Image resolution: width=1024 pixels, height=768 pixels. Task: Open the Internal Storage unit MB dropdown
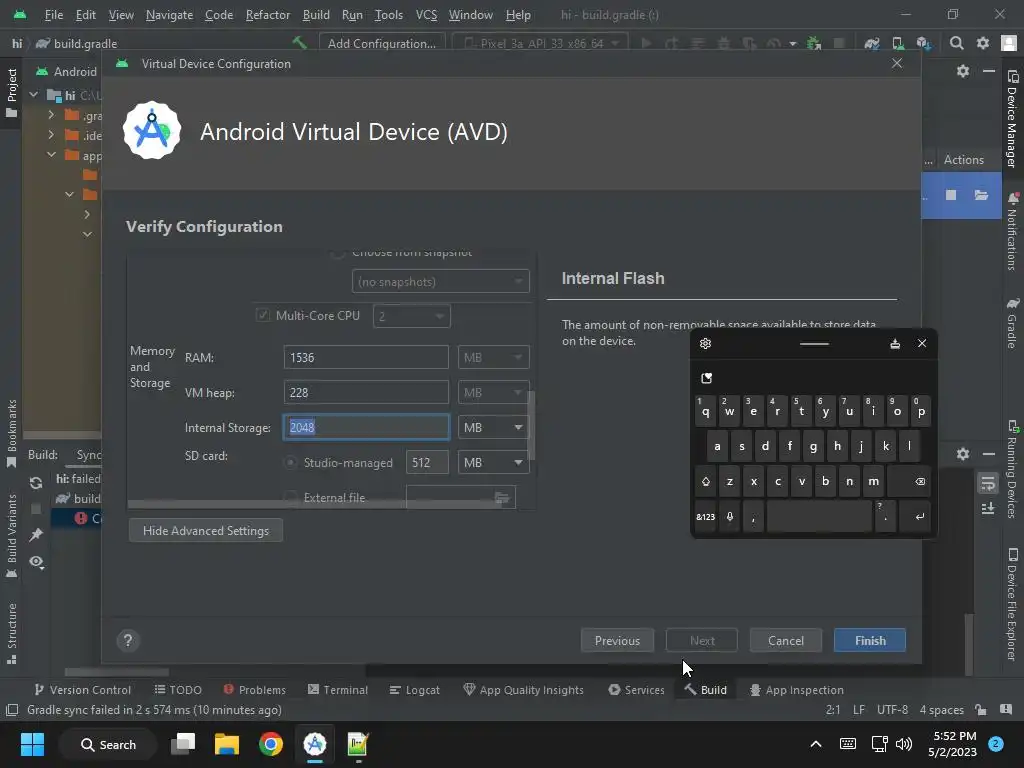coord(493,428)
